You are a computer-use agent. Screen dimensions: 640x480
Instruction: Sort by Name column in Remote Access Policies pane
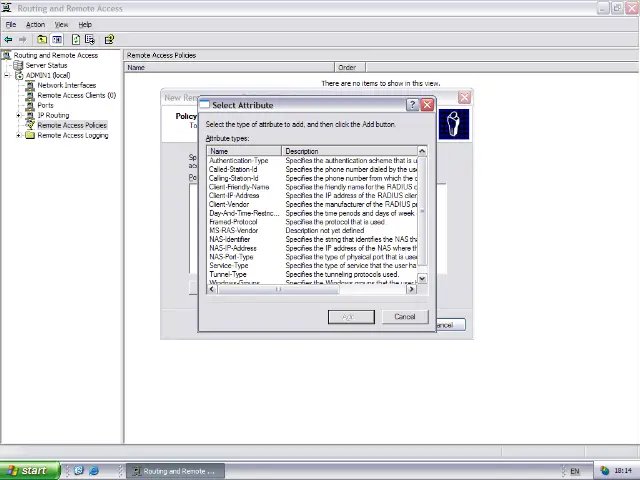click(229, 67)
